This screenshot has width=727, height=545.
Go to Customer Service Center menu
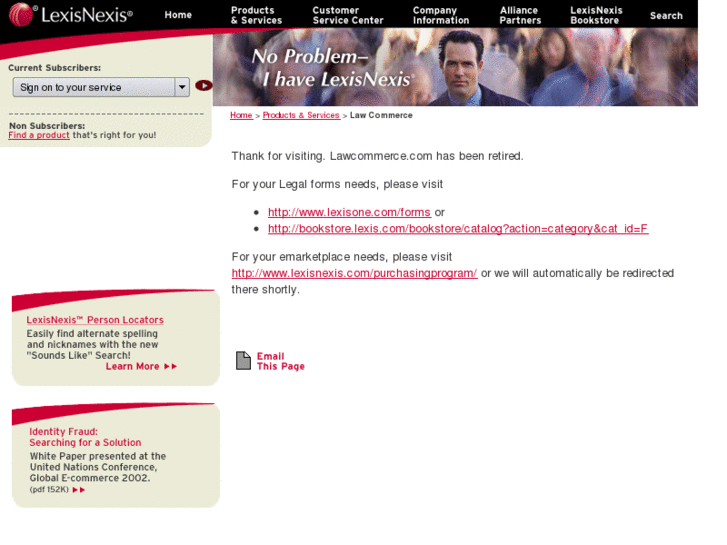pyautogui.click(x=348, y=15)
